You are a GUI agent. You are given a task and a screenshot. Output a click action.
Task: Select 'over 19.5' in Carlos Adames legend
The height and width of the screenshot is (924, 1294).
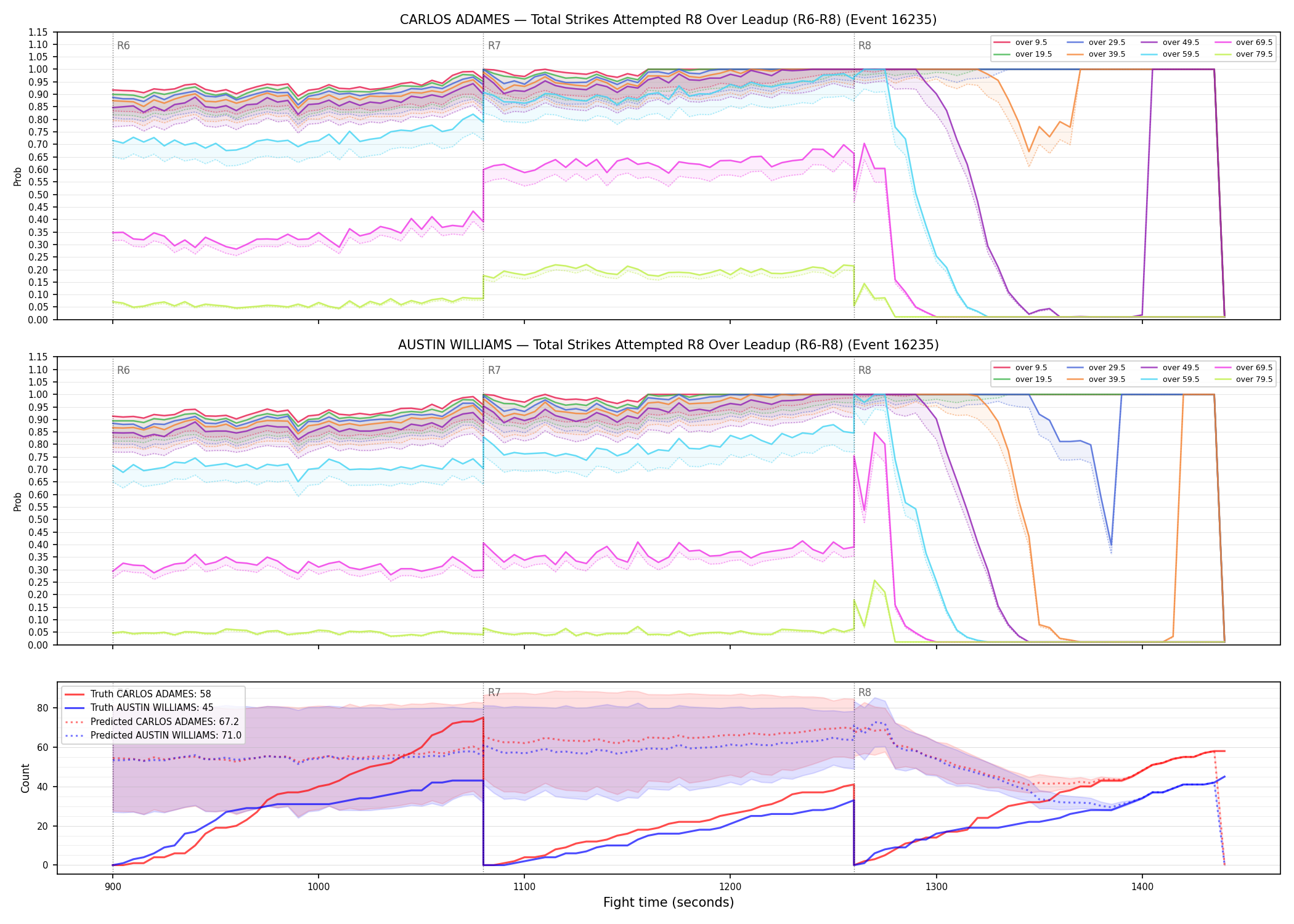tap(1022, 54)
